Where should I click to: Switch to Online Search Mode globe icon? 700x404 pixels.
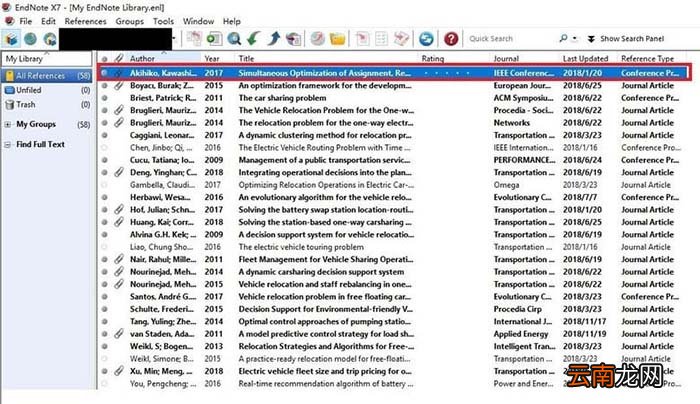tap(30, 39)
